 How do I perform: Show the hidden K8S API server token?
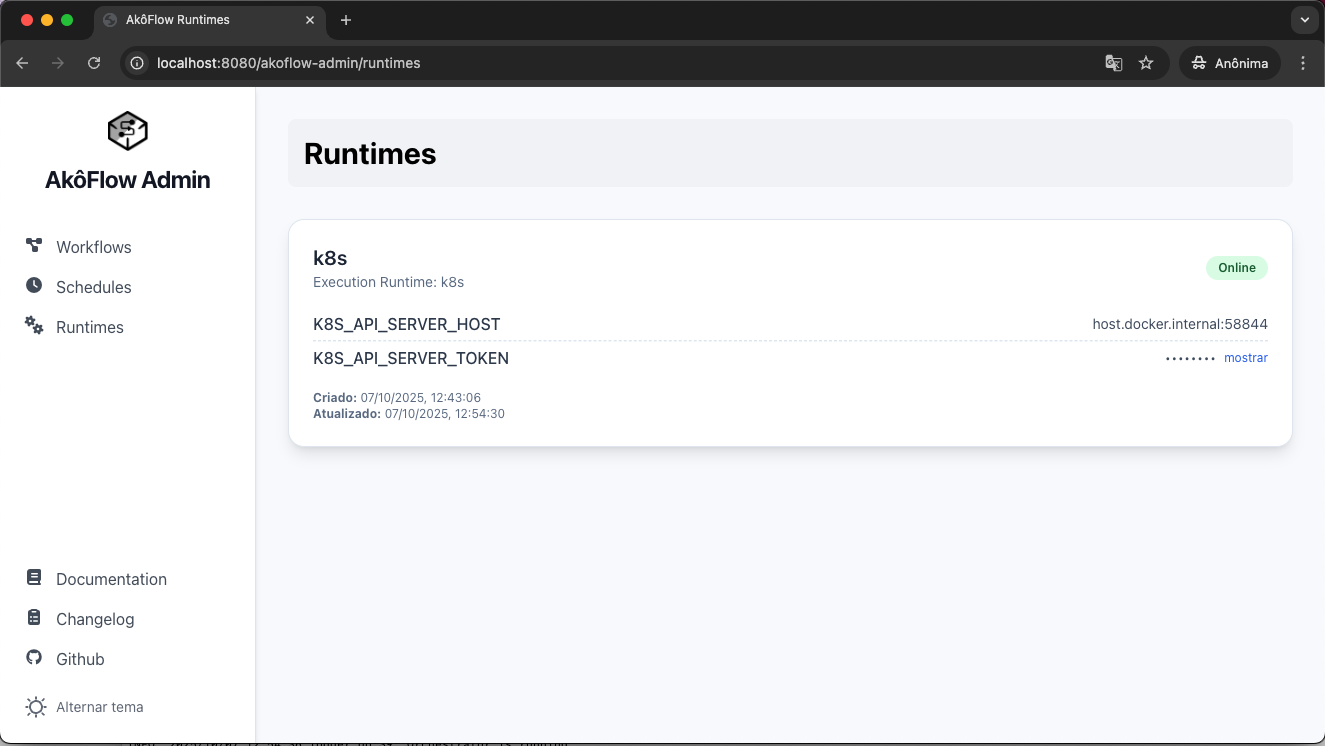click(x=1245, y=358)
